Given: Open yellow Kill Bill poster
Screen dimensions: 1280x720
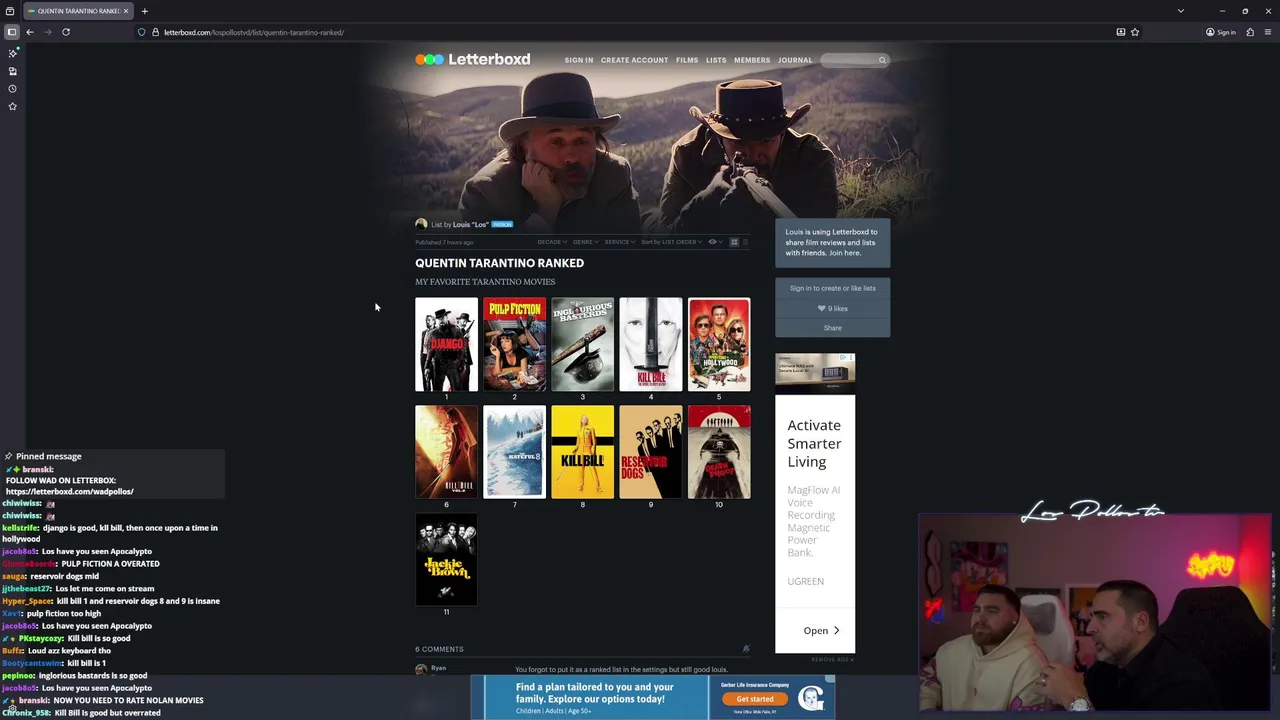Looking at the screenshot, I should [x=582, y=452].
